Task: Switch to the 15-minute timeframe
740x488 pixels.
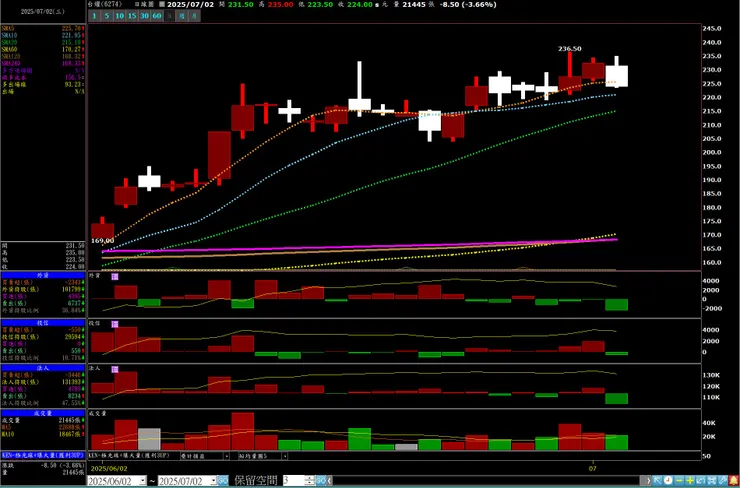Action: (132, 16)
